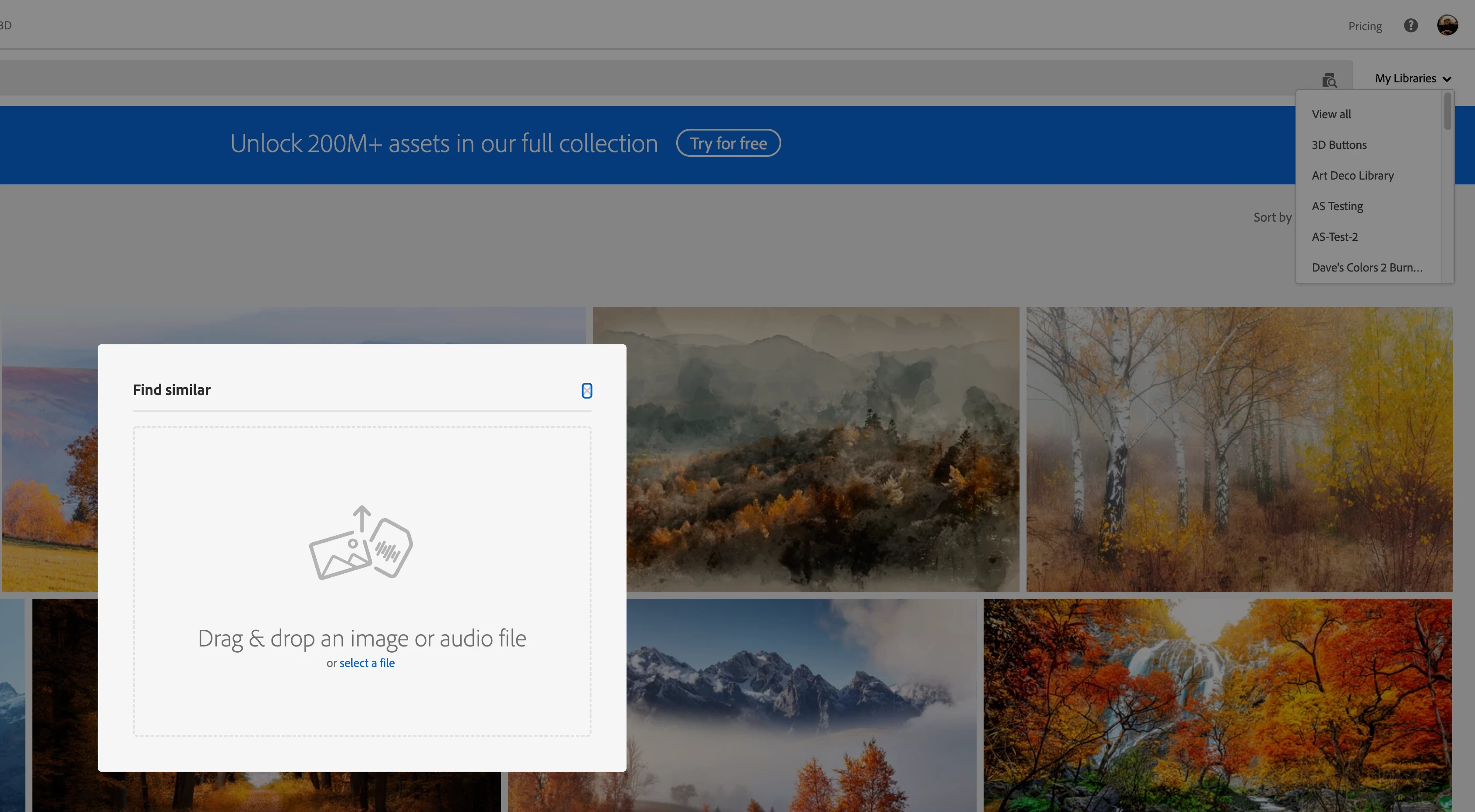Pick the AS Testing library
1475x812 pixels.
click(x=1337, y=206)
